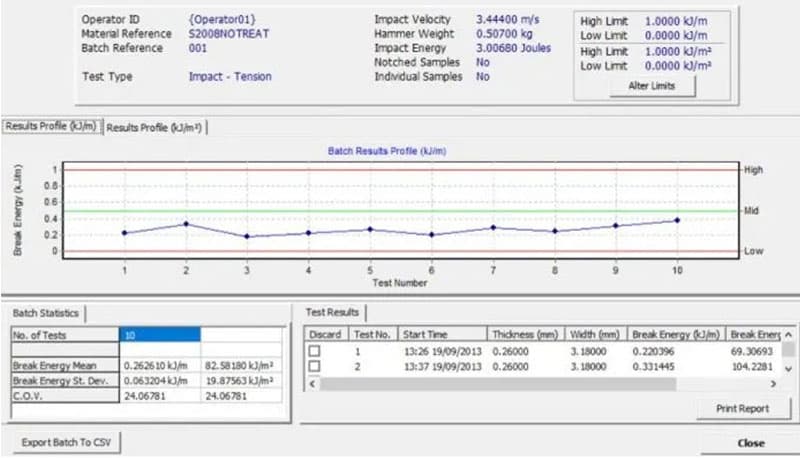Click High Limit value 1.0000 kJ/m

coord(676,21)
